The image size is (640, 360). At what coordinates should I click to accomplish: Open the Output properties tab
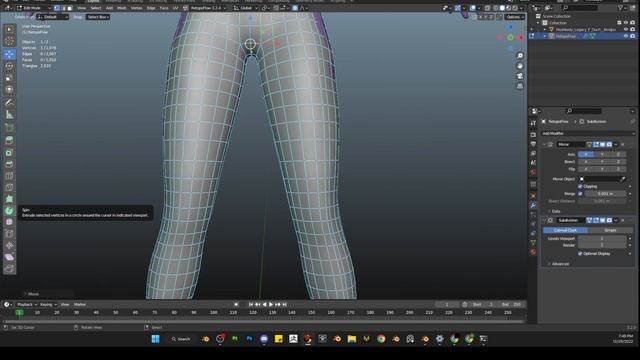[533, 144]
